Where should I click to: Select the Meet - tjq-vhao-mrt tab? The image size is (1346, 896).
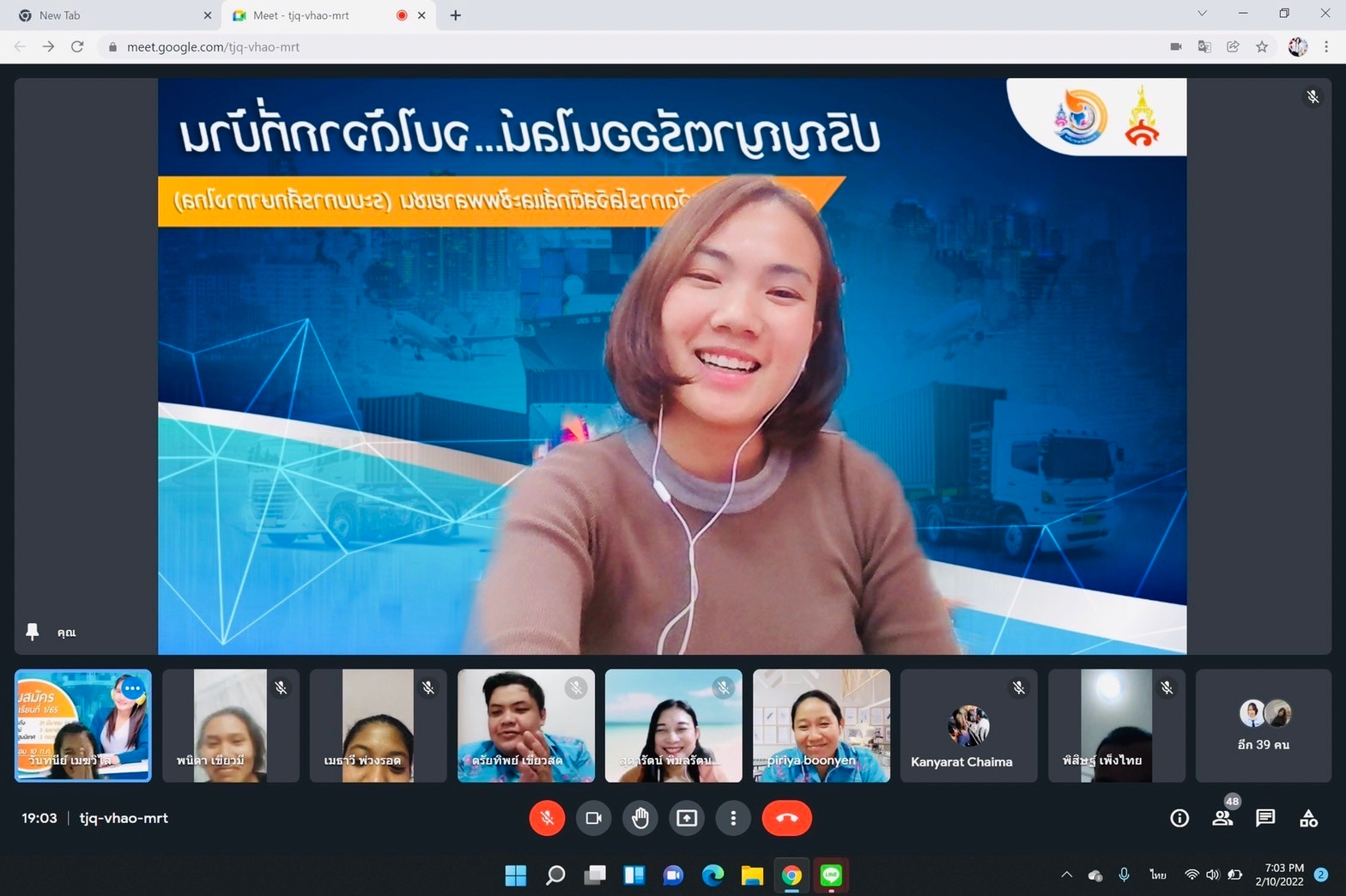click(318, 15)
